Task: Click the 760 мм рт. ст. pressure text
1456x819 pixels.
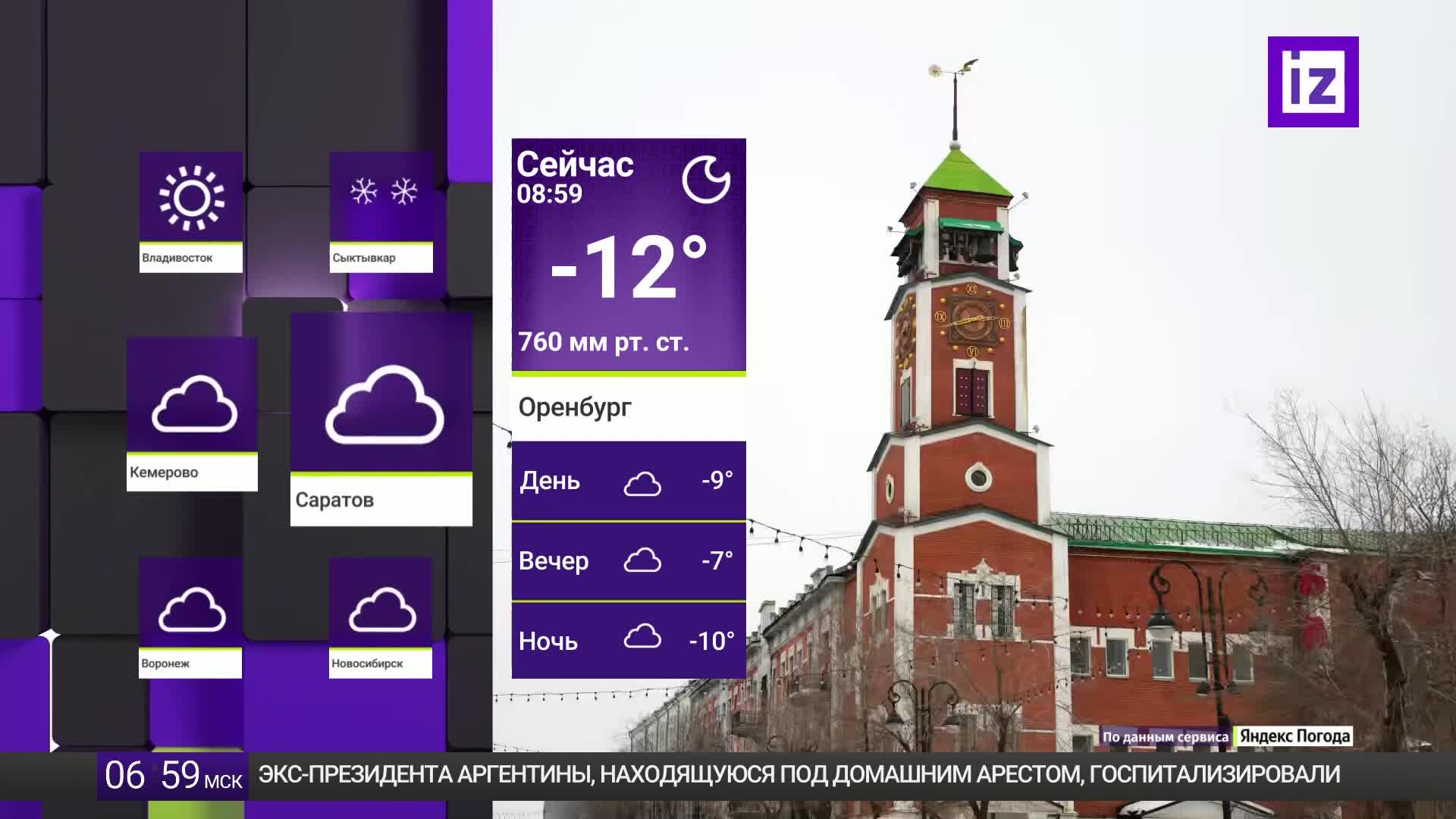Action: pyautogui.click(x=604, y=342)
